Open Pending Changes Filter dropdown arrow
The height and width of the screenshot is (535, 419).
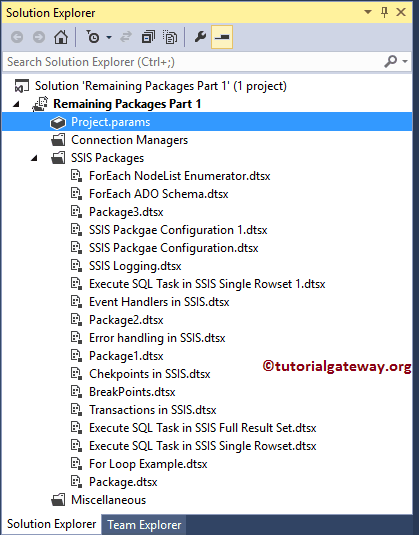109,37
